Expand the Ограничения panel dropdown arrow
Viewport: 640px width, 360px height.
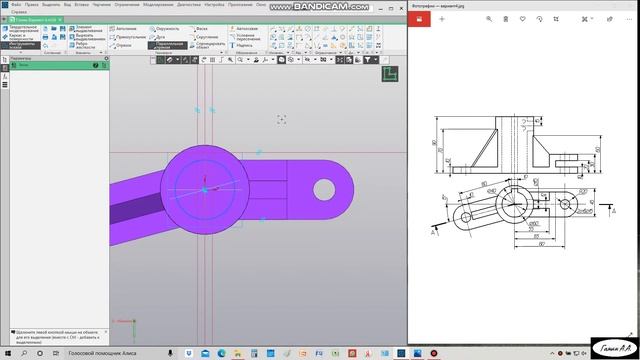[x=340, y=53]
